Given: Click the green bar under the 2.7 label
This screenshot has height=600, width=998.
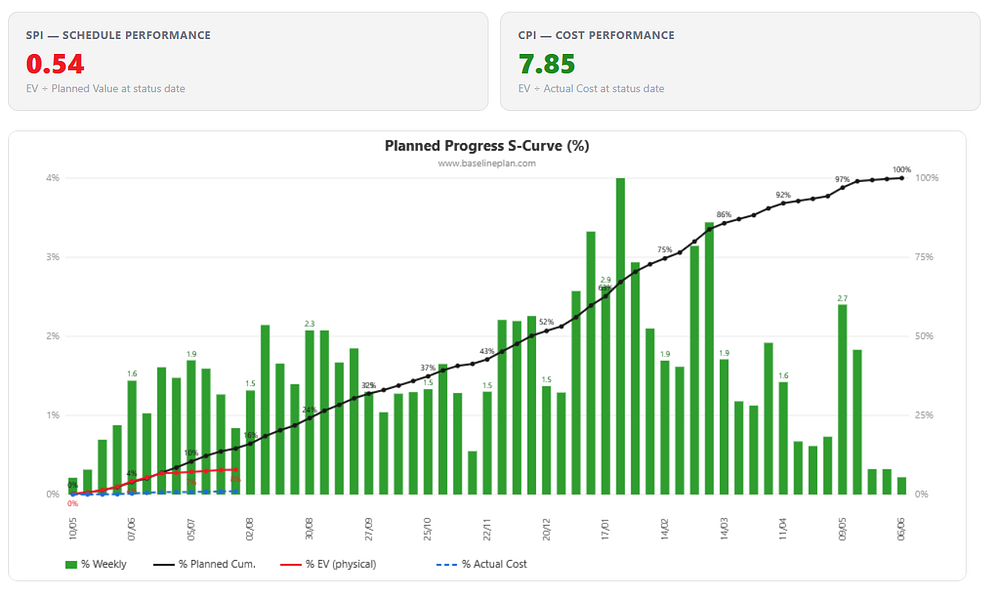Looking at the screenshot, I should pyautogui.click(x=843, y=400).
